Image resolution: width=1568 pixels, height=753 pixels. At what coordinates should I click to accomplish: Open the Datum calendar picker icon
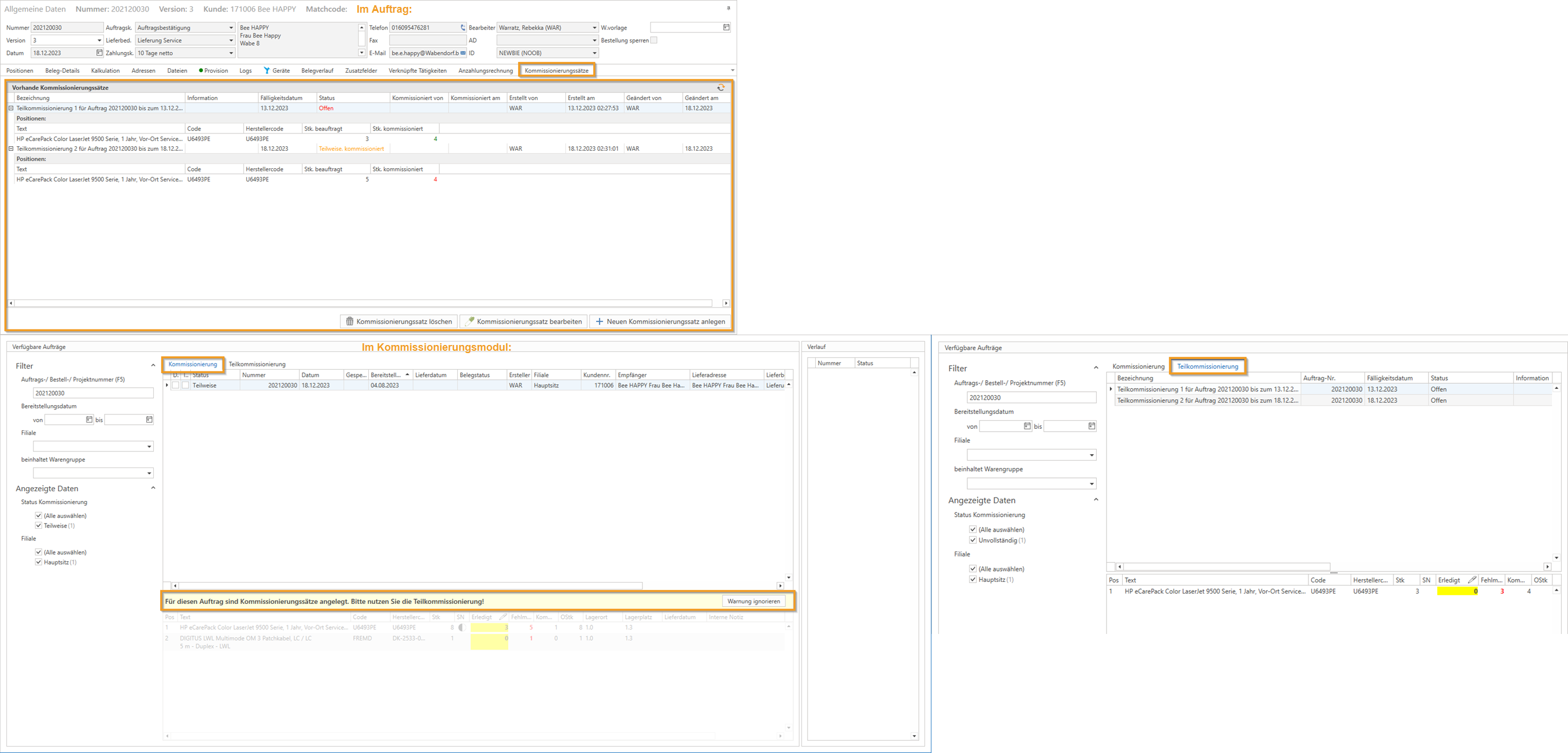(99, 54)
